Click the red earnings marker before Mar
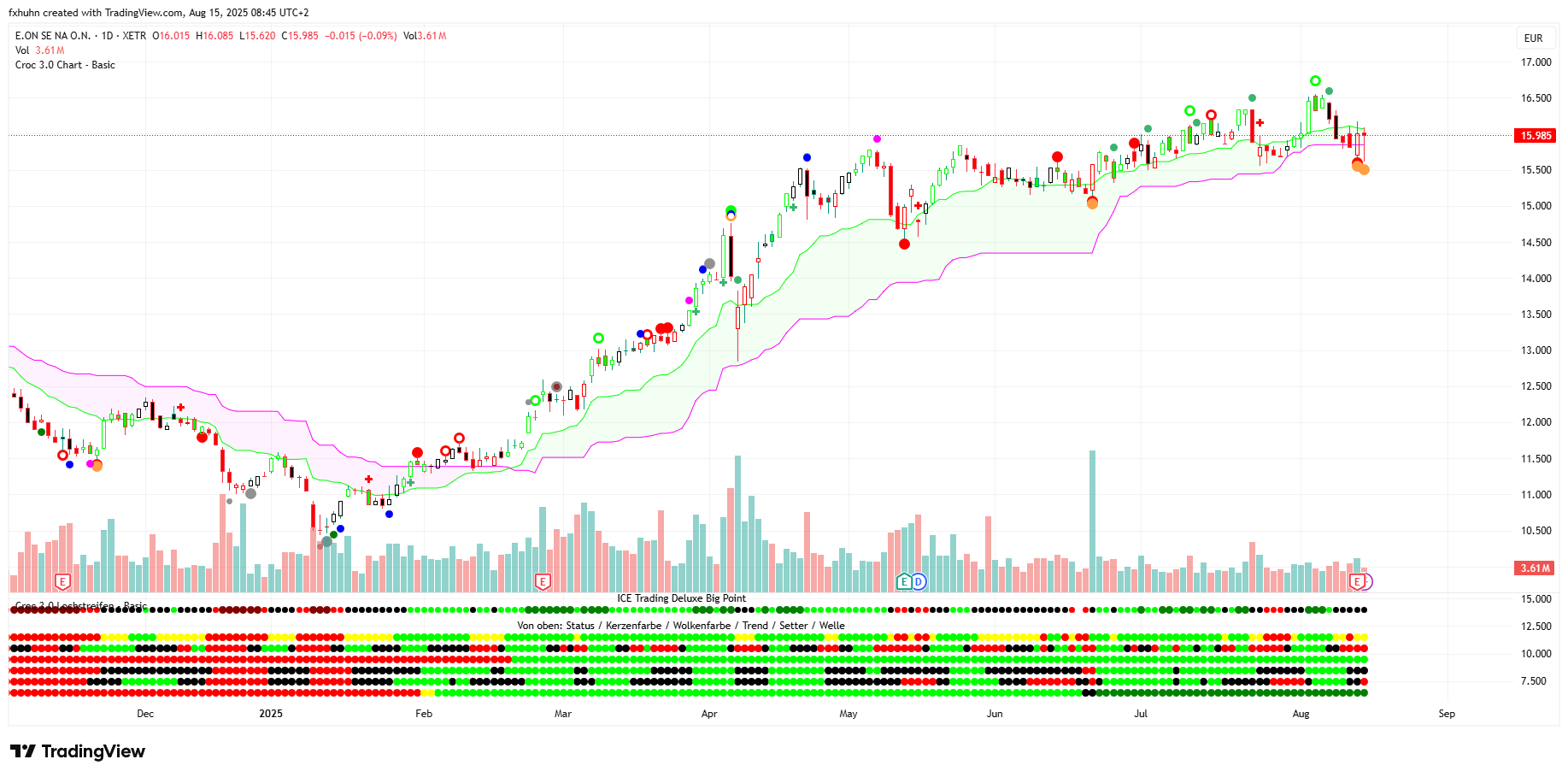 tap(543, 582)
